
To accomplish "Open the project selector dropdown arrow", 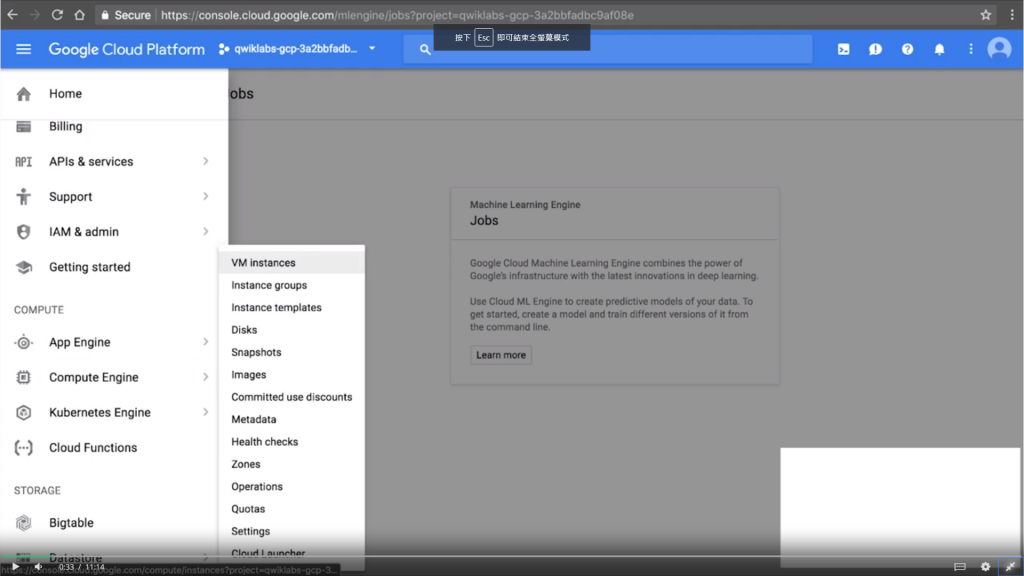I will [x=372, y=48].
